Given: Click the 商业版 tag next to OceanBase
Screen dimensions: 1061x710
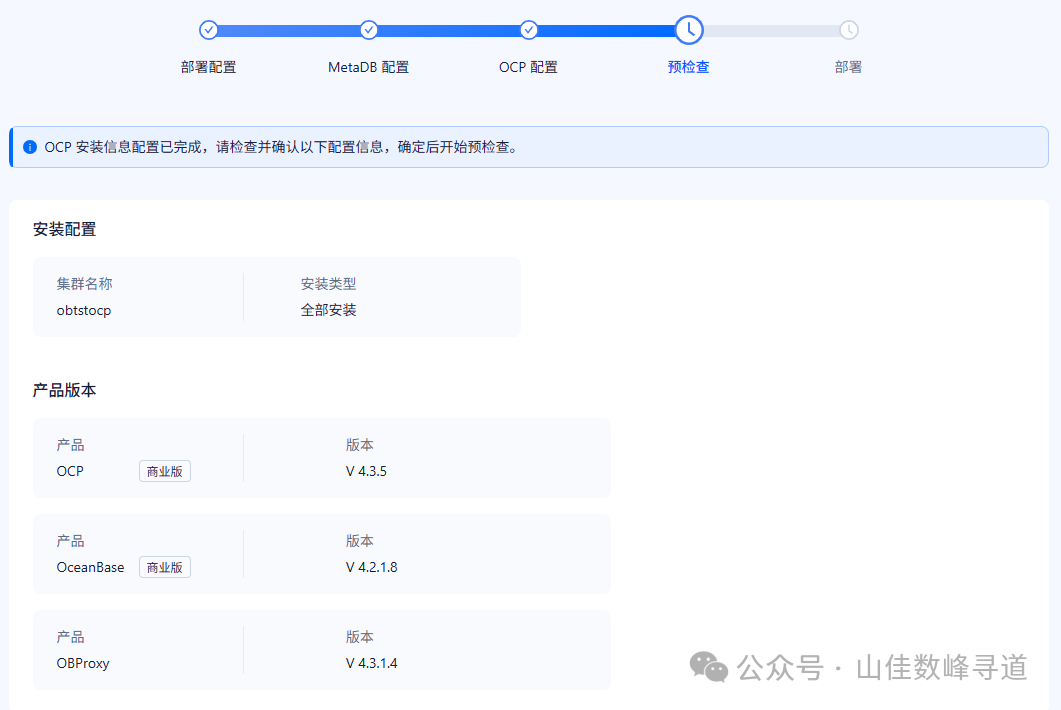Looking at the screenshot, I should 164,567.
